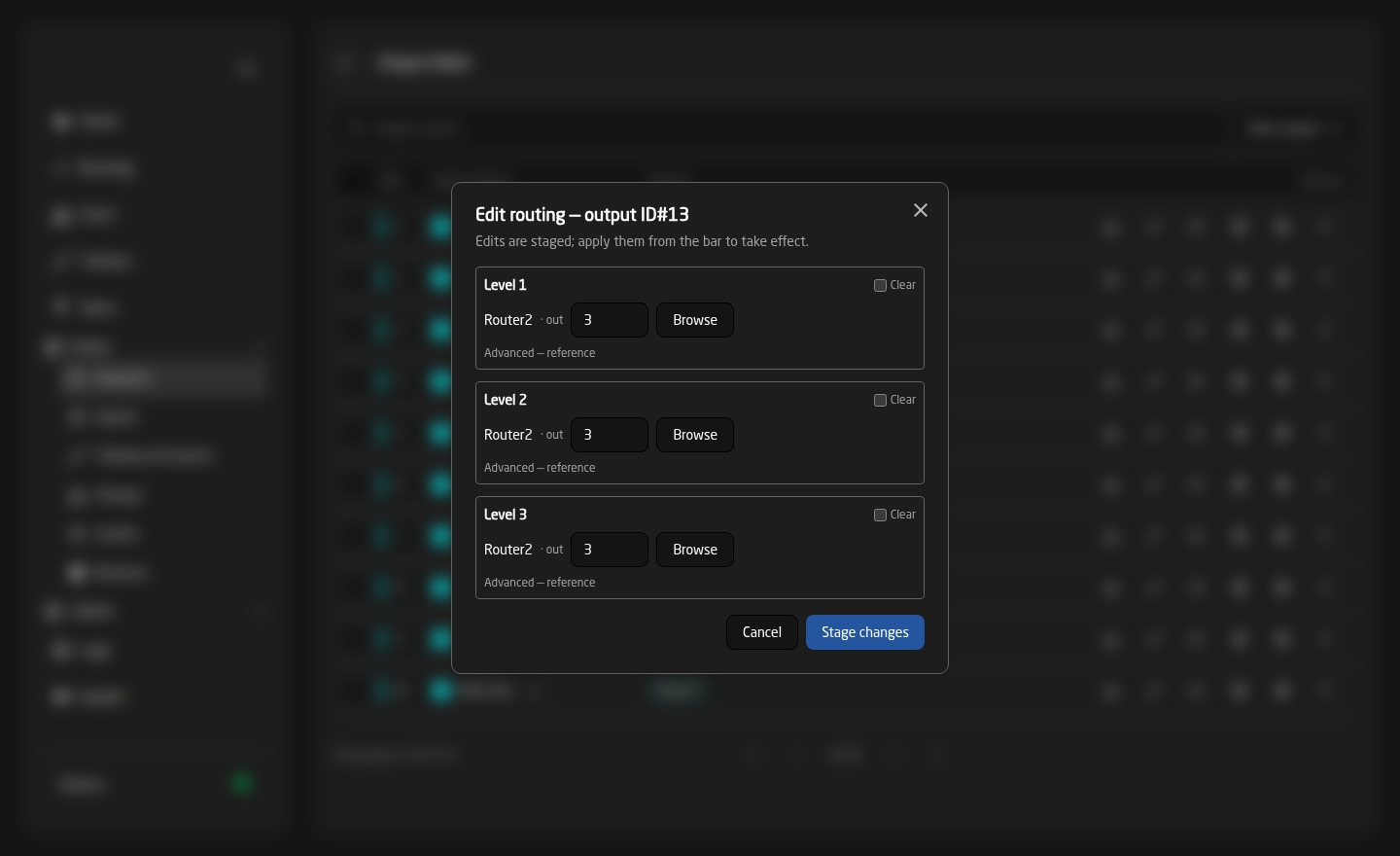Focus the Level 3 out number field

610,550
